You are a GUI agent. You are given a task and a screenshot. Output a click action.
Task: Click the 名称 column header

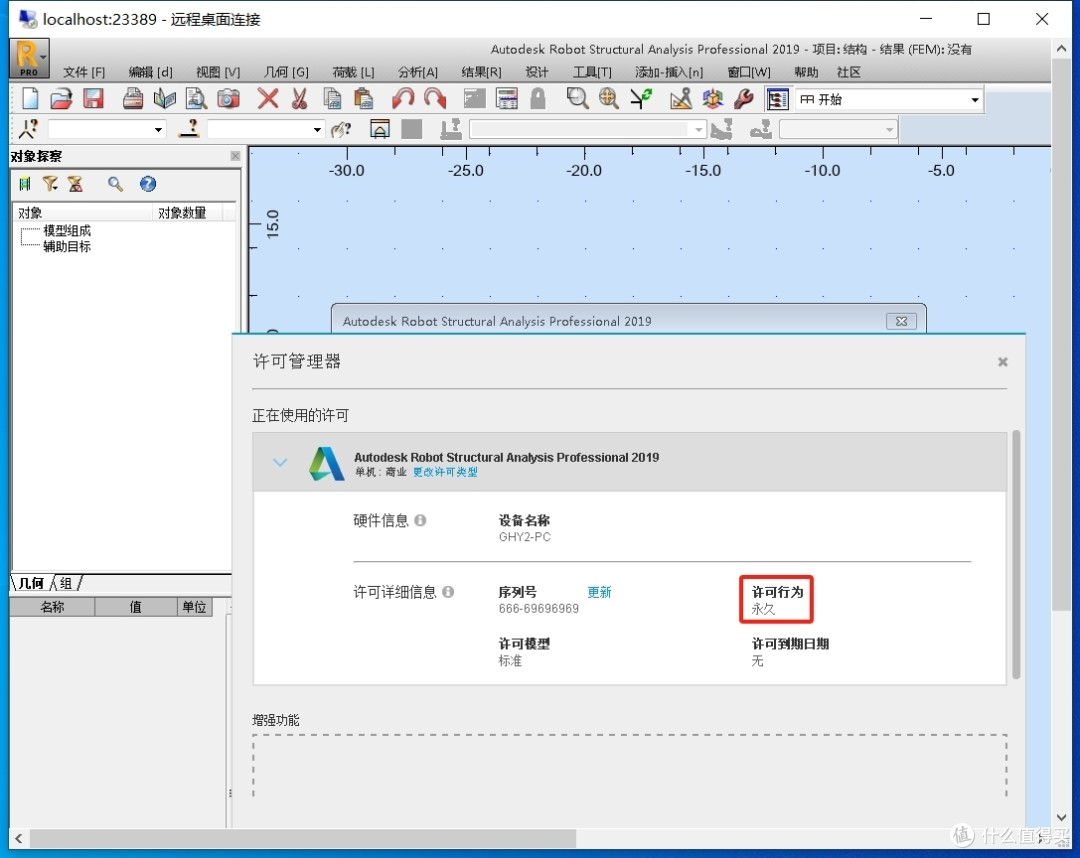coord(52,607)
